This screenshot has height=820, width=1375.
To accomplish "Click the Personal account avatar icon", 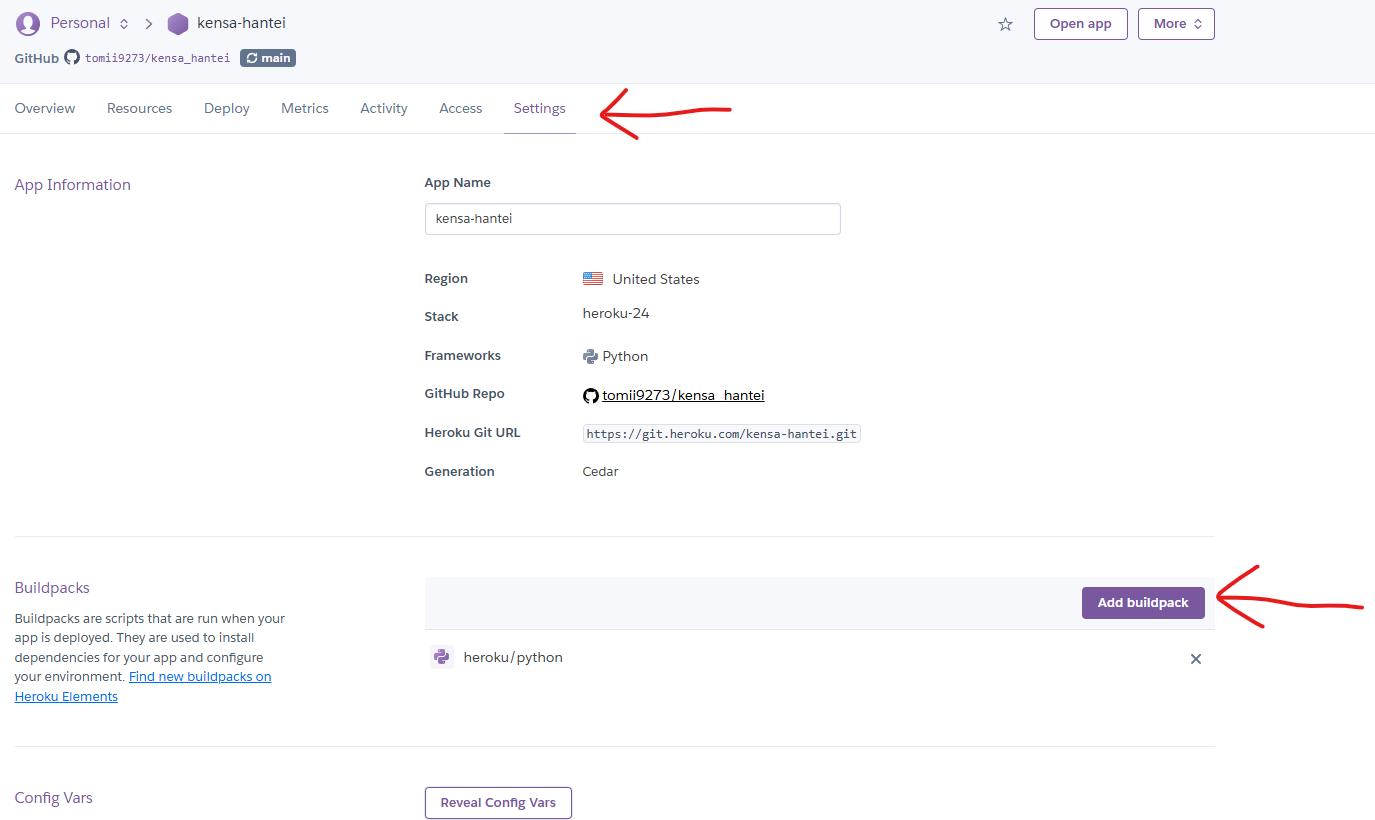I will coord(28,24).
